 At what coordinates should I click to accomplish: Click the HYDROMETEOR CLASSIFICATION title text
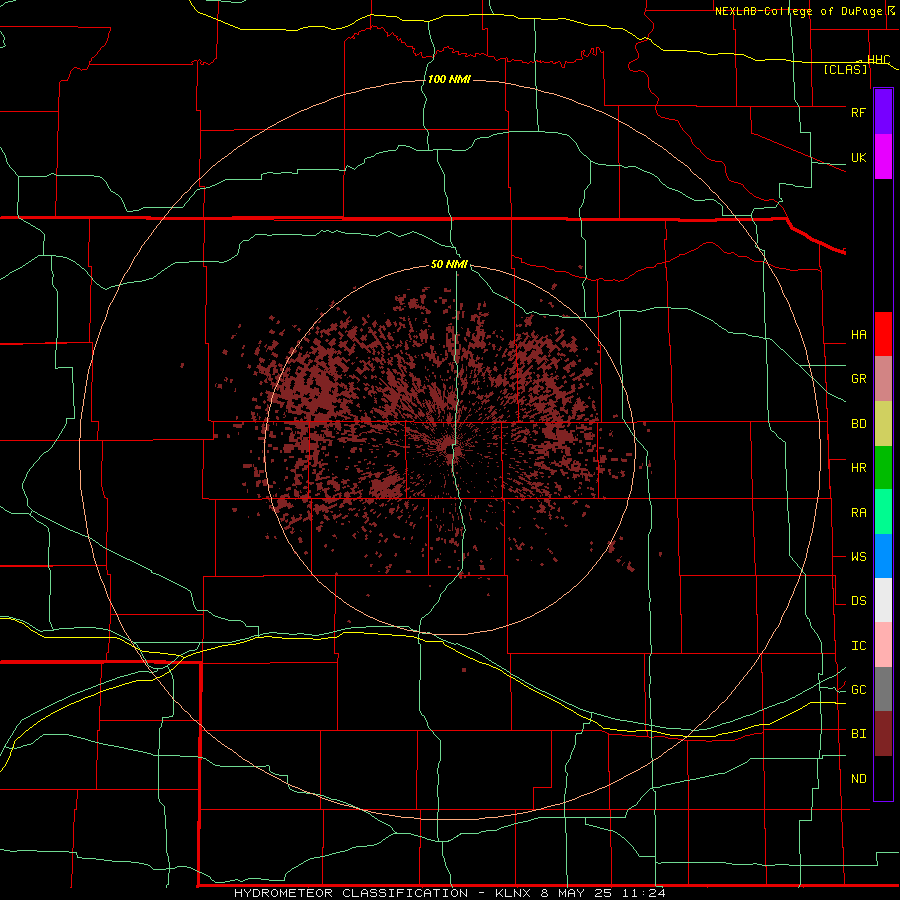pos(351,893)
